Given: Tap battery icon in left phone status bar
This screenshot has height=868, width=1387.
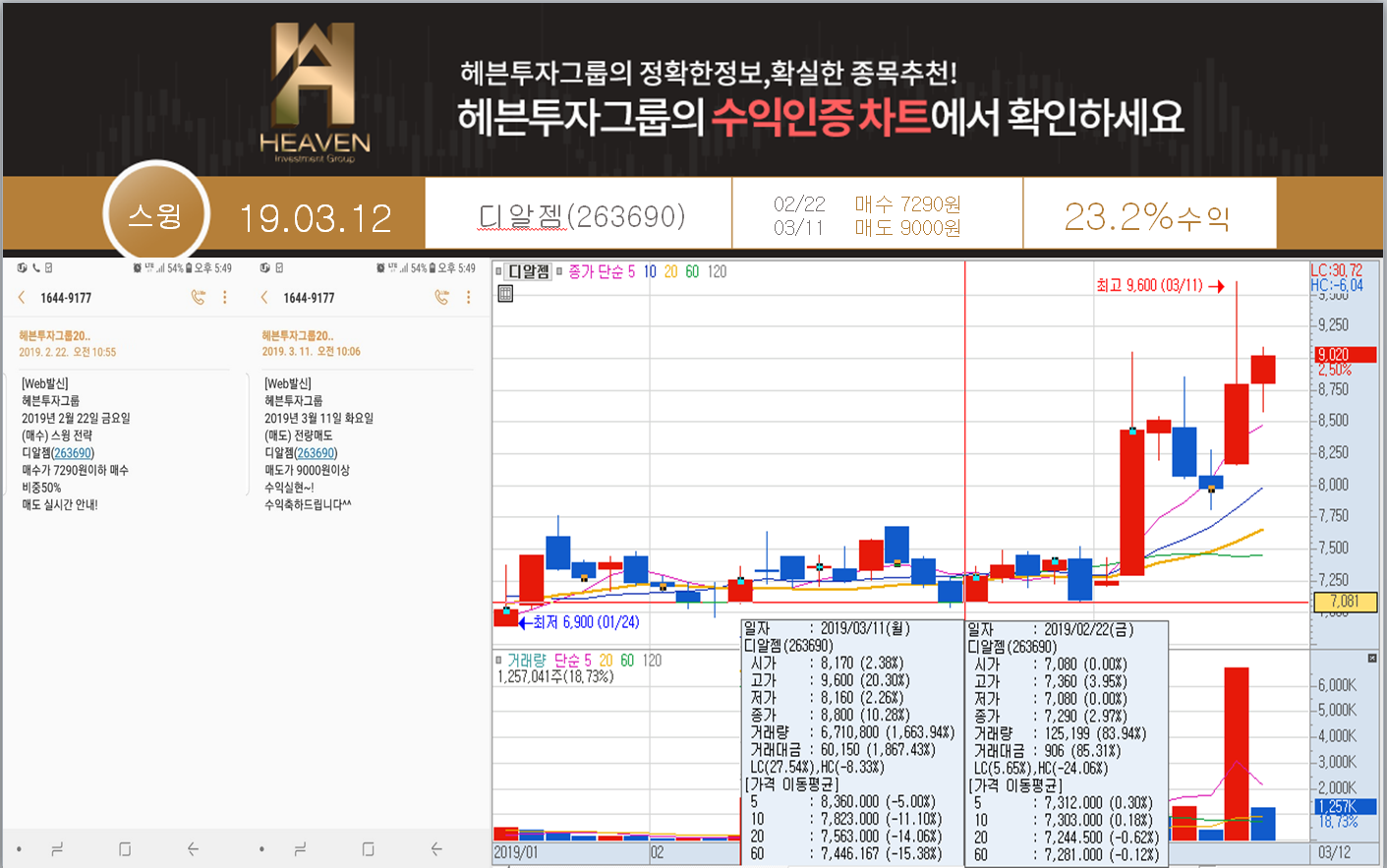Looking at the screenshot, I should [x=188, y=267].
